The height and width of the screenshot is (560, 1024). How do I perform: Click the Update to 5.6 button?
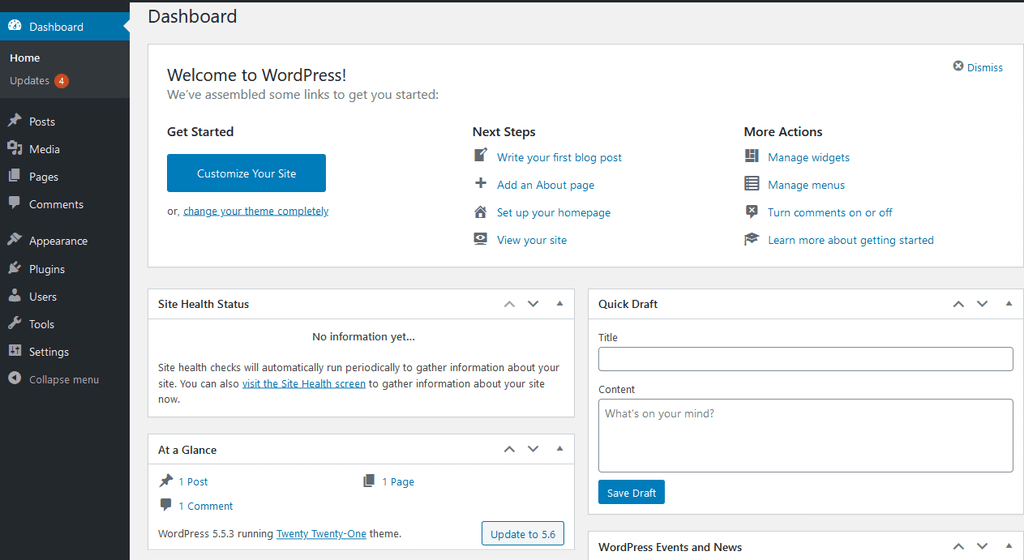click(522, 534)
